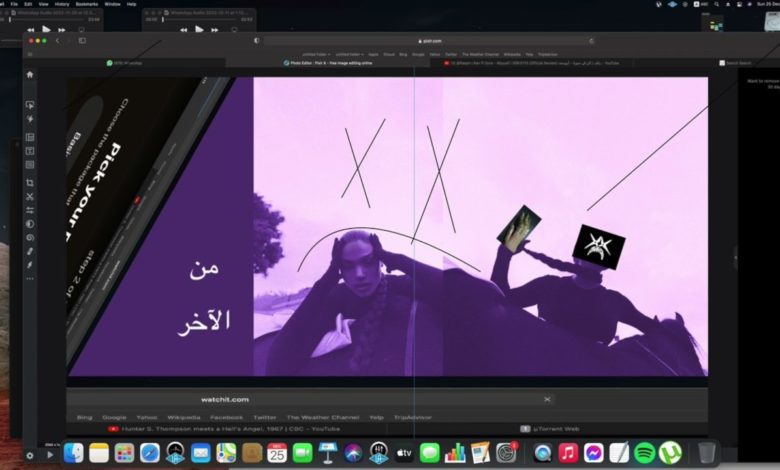Screen dimensions: 780x470
Task: Click the Safari back button
Action: 58,41
